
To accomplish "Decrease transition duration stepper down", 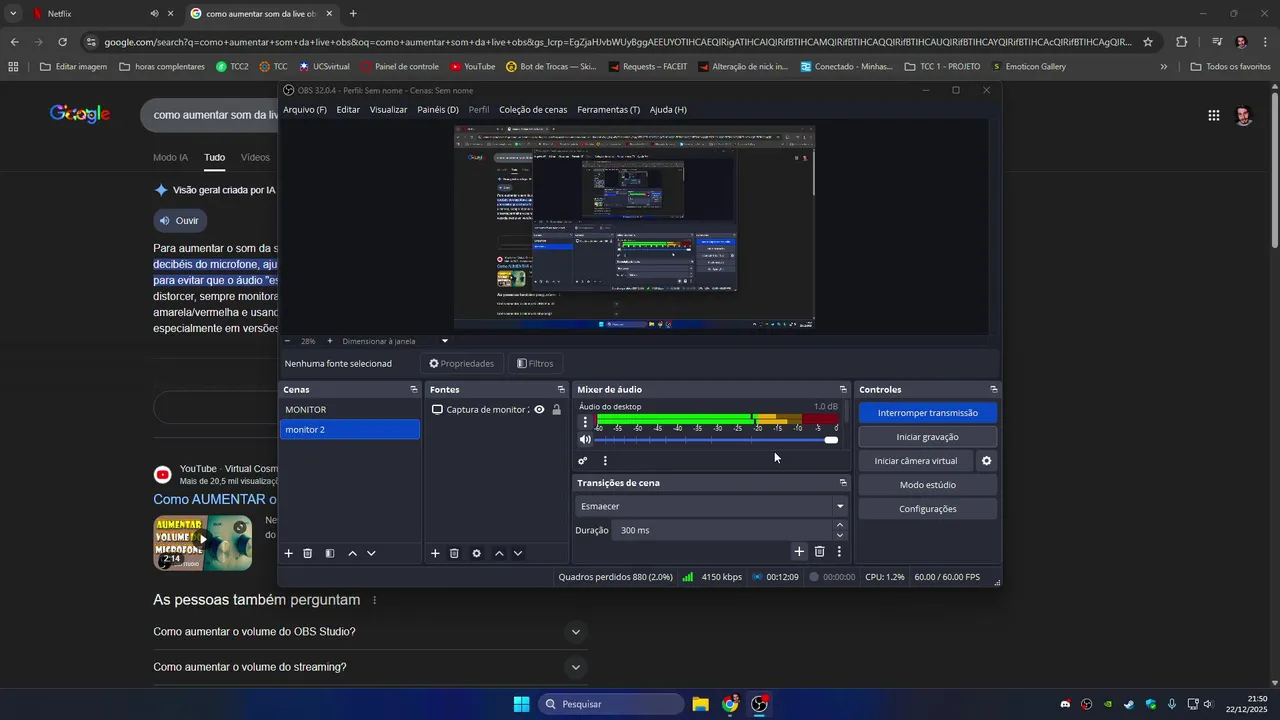I will [840, 535].
